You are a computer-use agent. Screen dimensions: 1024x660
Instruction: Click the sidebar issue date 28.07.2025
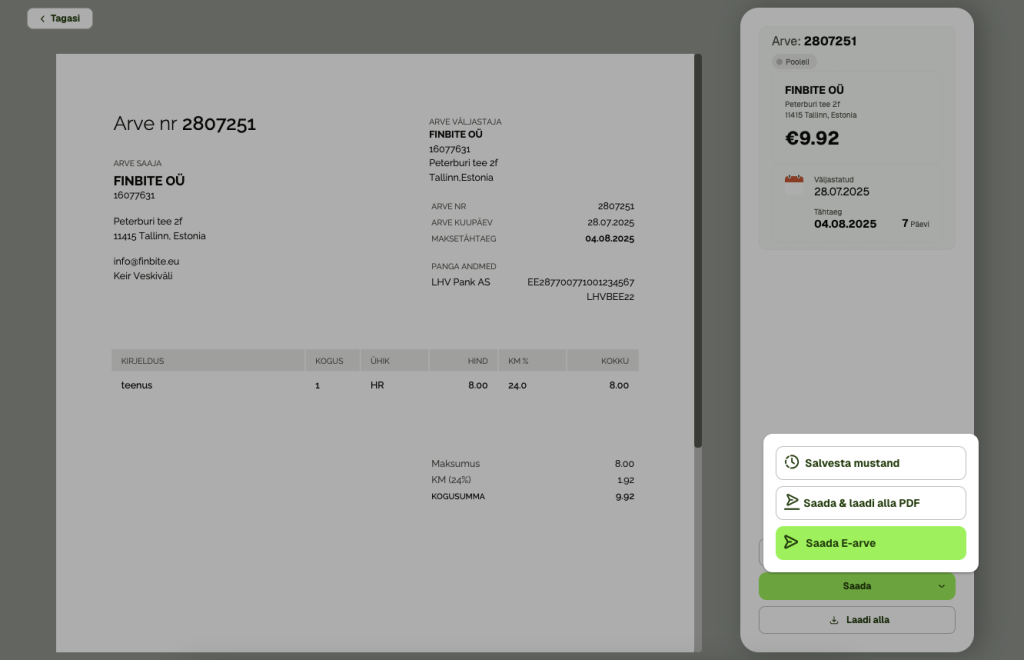point(841,192)
